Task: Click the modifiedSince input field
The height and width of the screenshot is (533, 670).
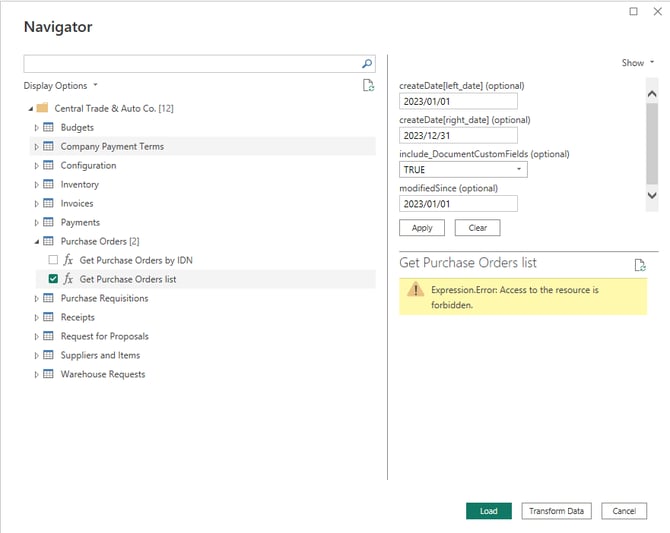Action: tap(458, 203)
